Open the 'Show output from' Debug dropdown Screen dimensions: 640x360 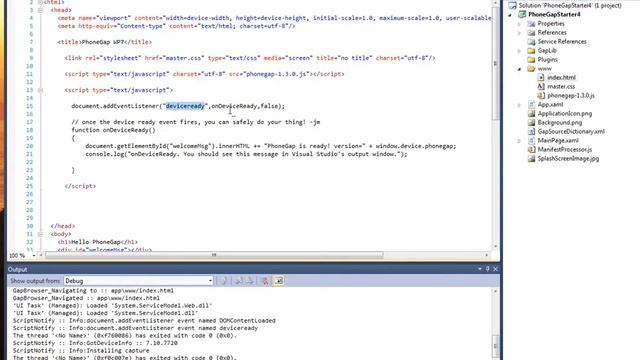click(x=138, y=281)
